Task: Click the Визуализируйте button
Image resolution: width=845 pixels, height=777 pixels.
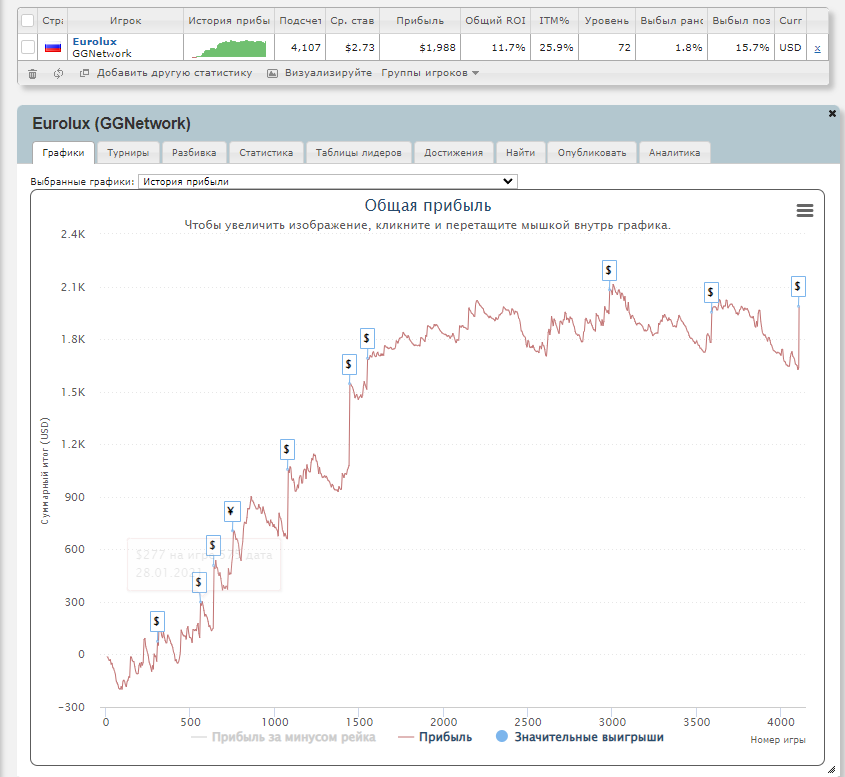Action: tap(320, 73)
